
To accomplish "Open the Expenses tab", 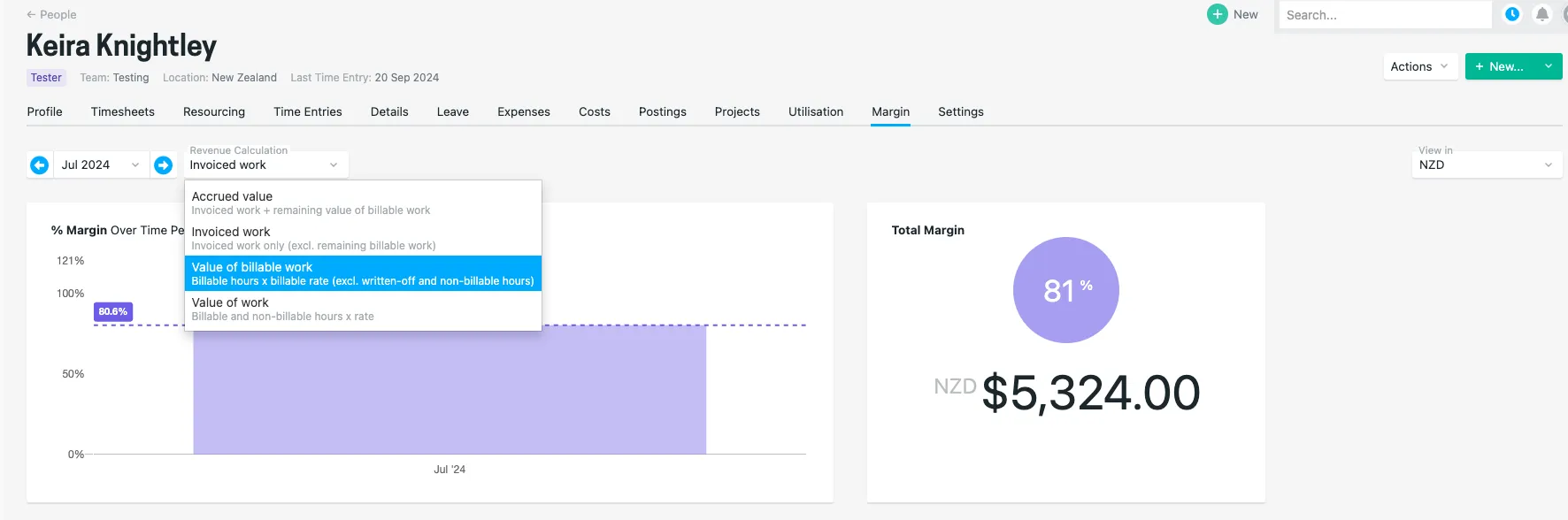I will point(524,111).
